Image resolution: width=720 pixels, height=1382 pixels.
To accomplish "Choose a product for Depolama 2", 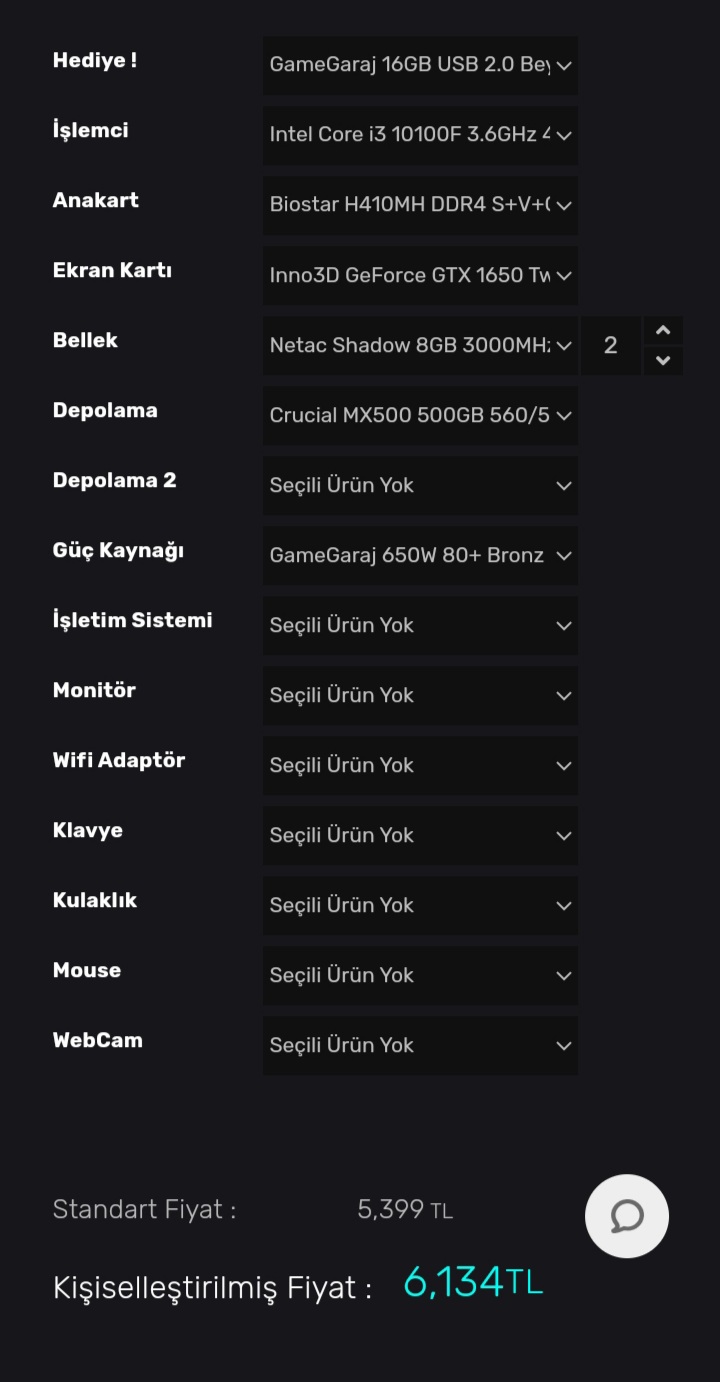I will coord(420,485).
